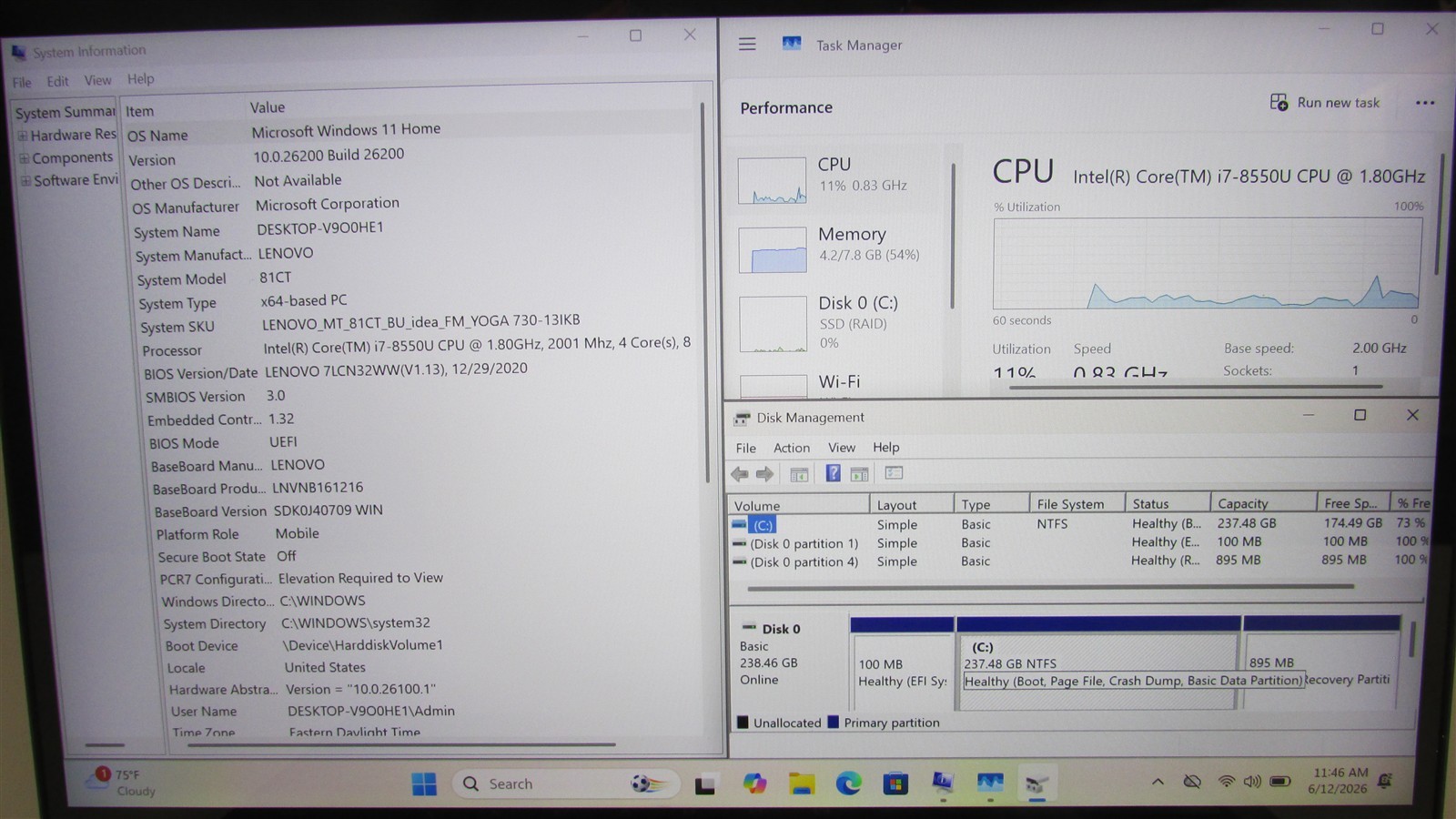Click the settings view icon in Disk Management toolbar
This screenshot has width=1456, height=819.
pos(894,473)
